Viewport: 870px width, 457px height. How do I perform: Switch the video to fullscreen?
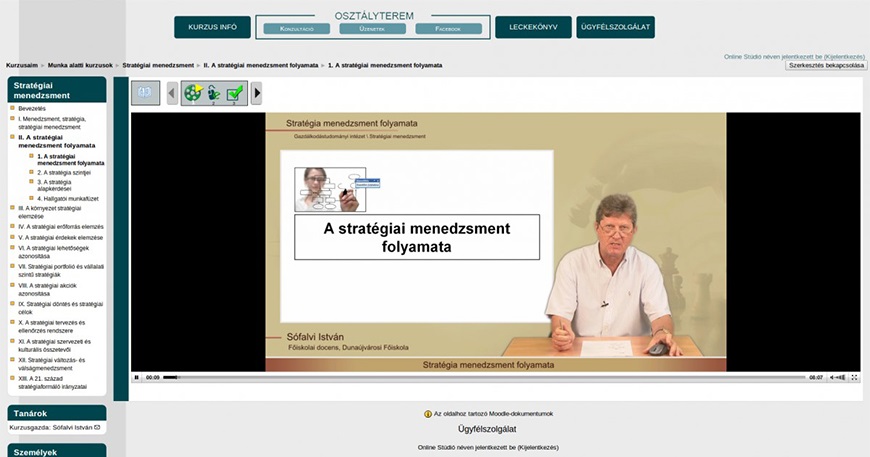(x=854, y=377)
